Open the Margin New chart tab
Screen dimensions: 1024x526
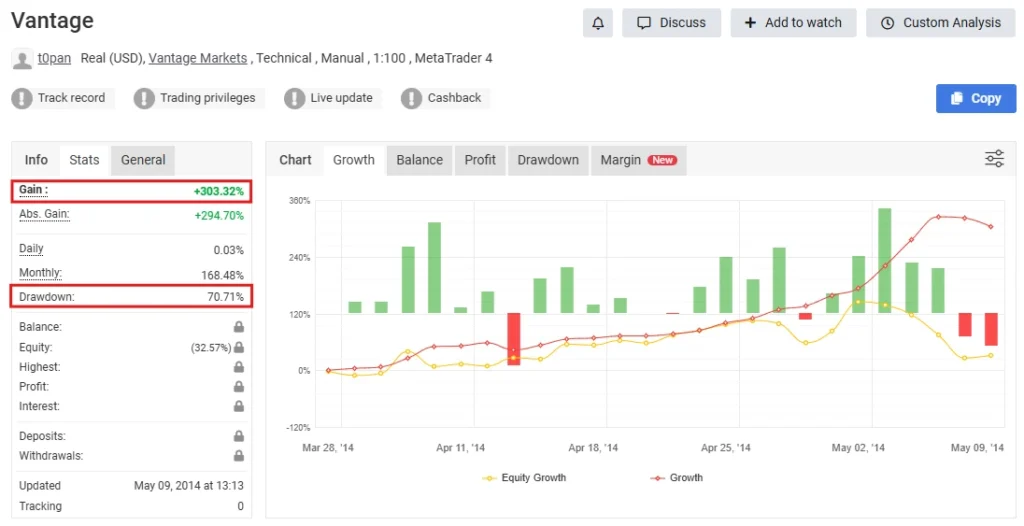pyautogui.click(x=639, y=160)
